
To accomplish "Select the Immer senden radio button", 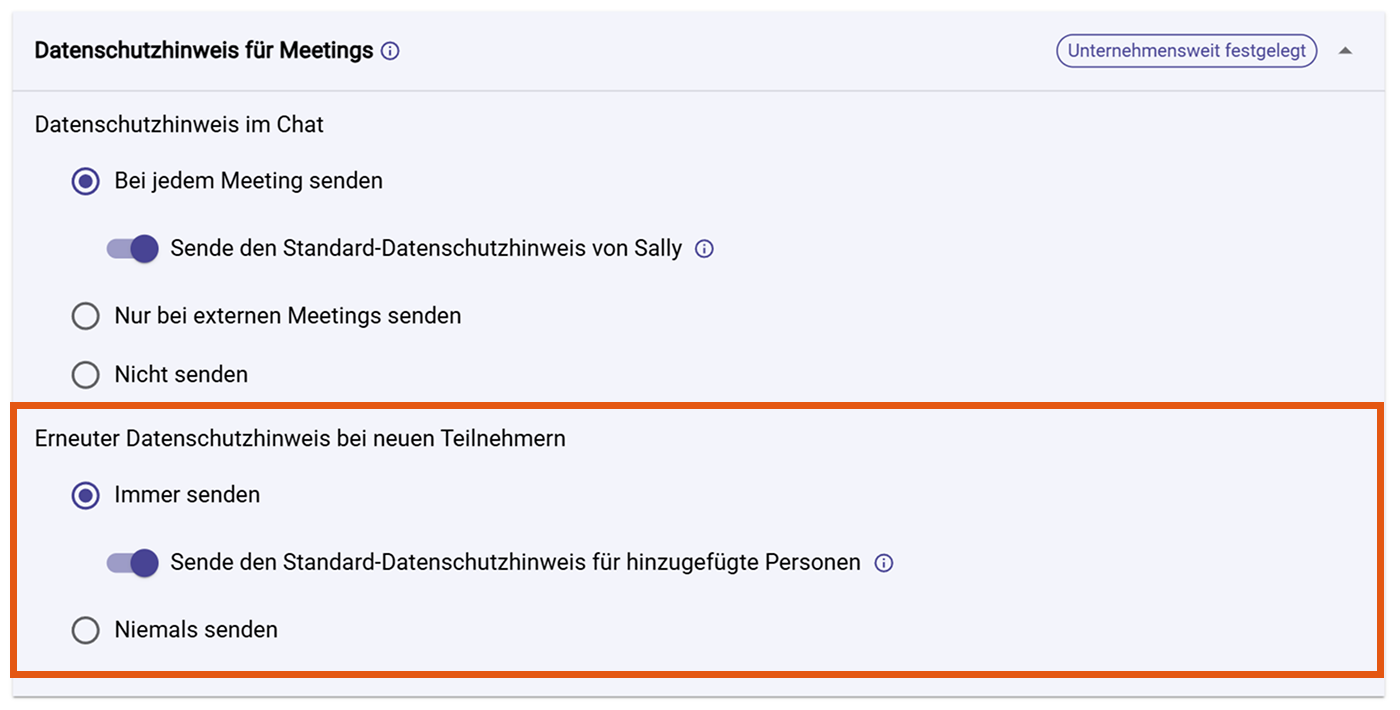I will tap(86, 495).
